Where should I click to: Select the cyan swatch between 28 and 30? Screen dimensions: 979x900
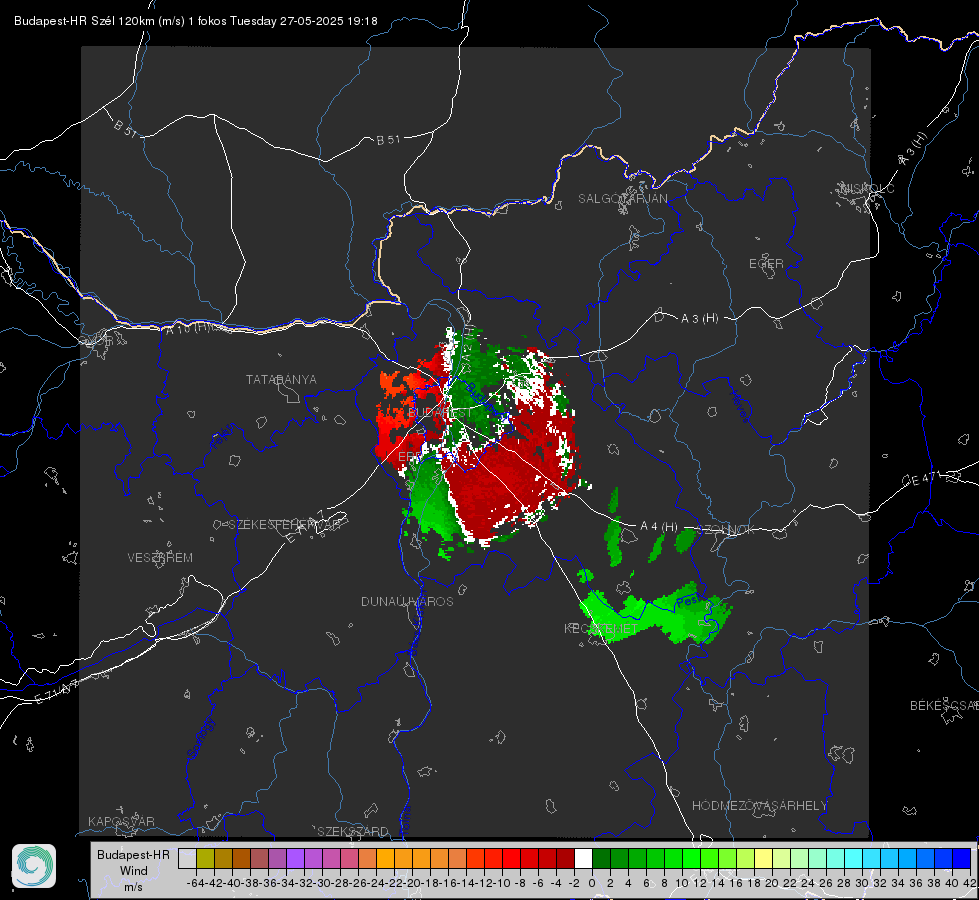pos(854,858)
